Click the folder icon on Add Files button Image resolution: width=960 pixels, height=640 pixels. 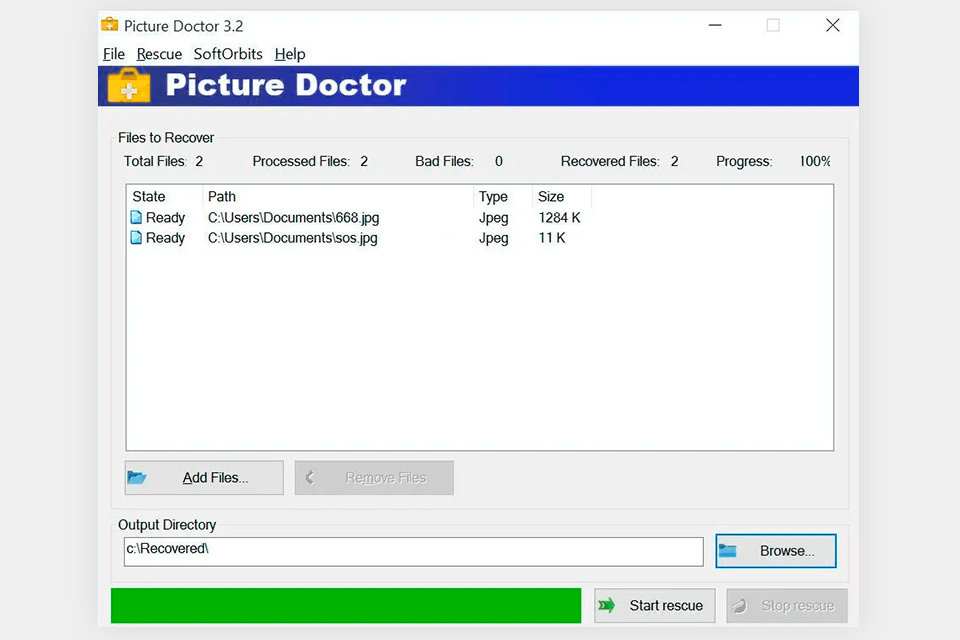click(x=138, y=477)
